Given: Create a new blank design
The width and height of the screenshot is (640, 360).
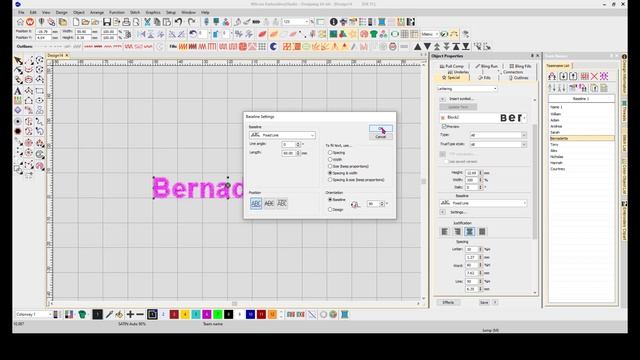Looking at the screenshot, I should point(76,22).
